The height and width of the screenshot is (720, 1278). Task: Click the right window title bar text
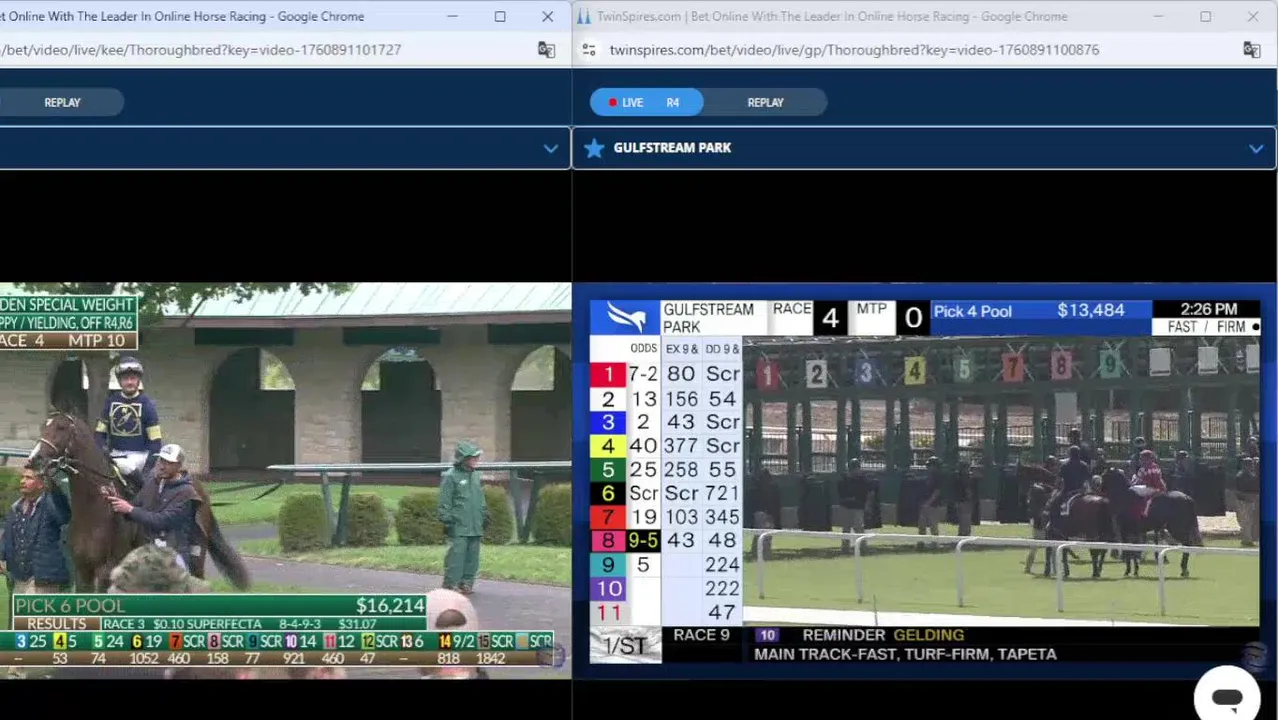[x=832, y=16]
